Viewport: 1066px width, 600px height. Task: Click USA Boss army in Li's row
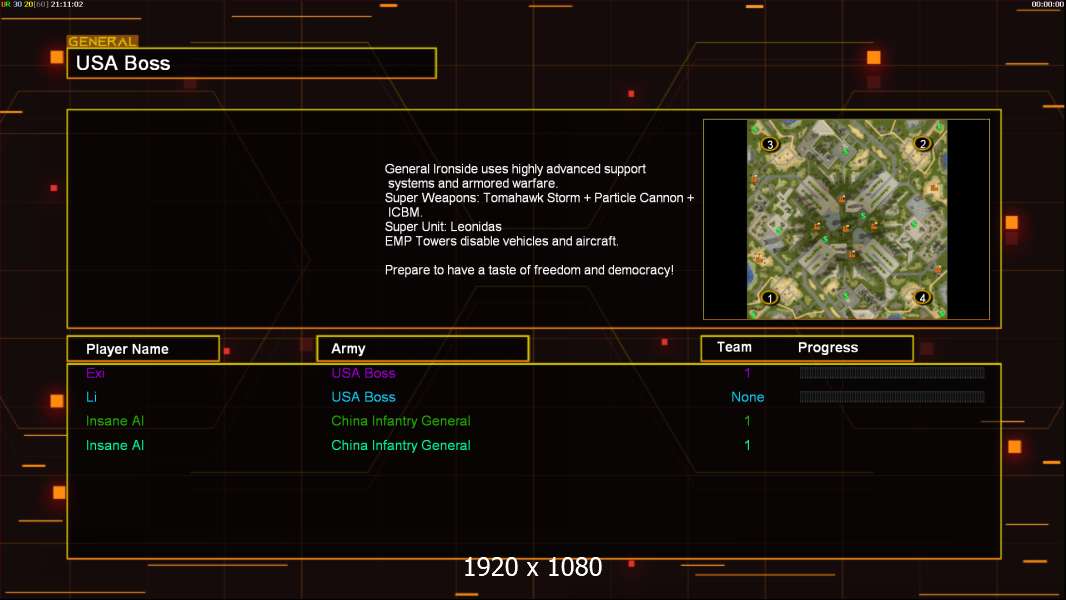click(363, 397)
